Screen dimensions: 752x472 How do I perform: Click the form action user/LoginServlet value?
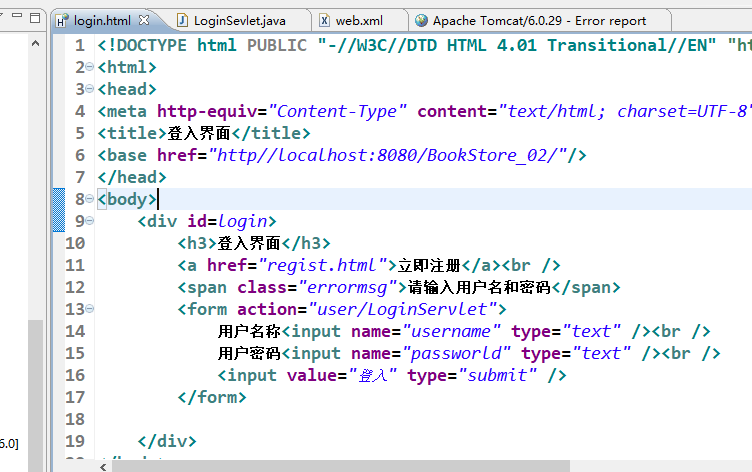click(x=402, y=309)
